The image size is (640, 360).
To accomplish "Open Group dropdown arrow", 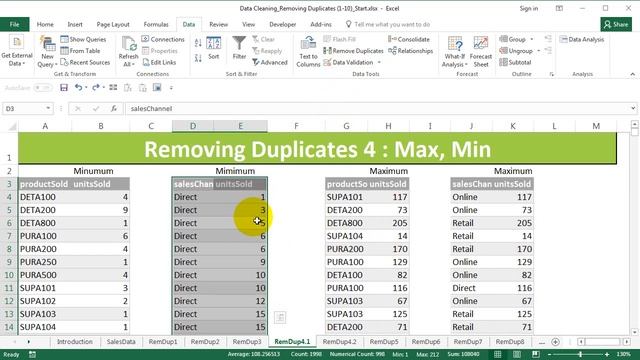I will (x=531, y=40).
